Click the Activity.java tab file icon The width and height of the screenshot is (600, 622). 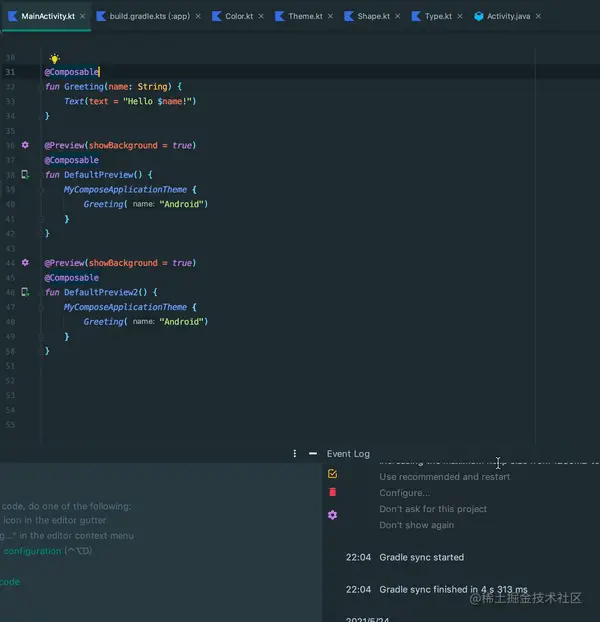pos(479,16)
